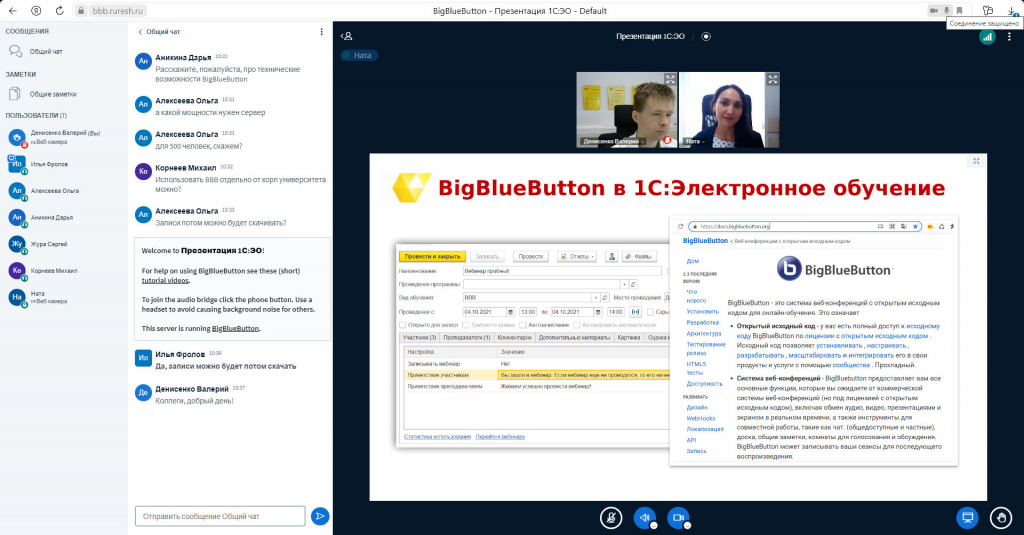Screen dimensions: 1024x535
Task: Open the three-dot options menu at top right
Action: point(1011,36)
